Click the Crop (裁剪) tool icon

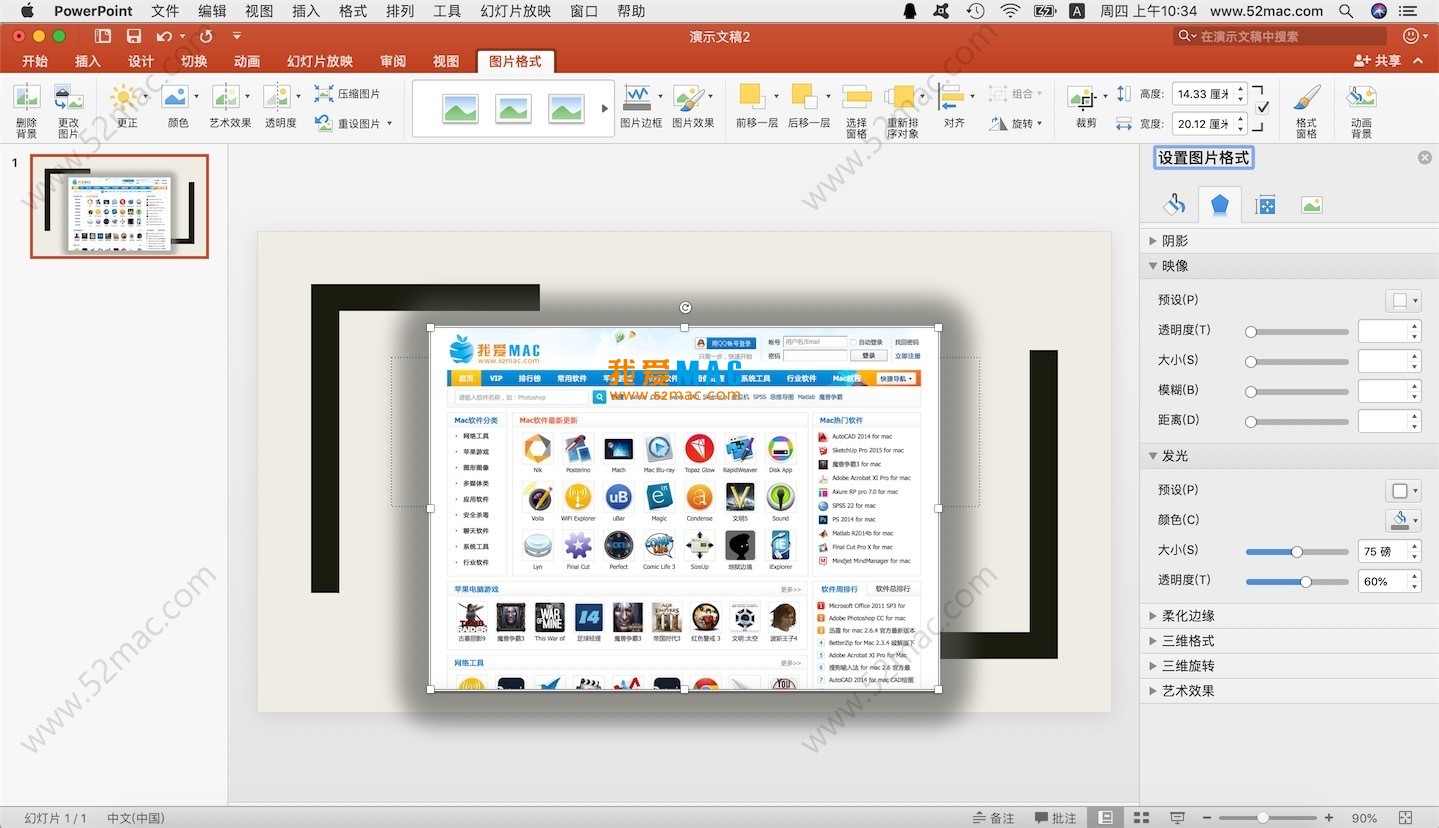click(x=1081, y=98)
